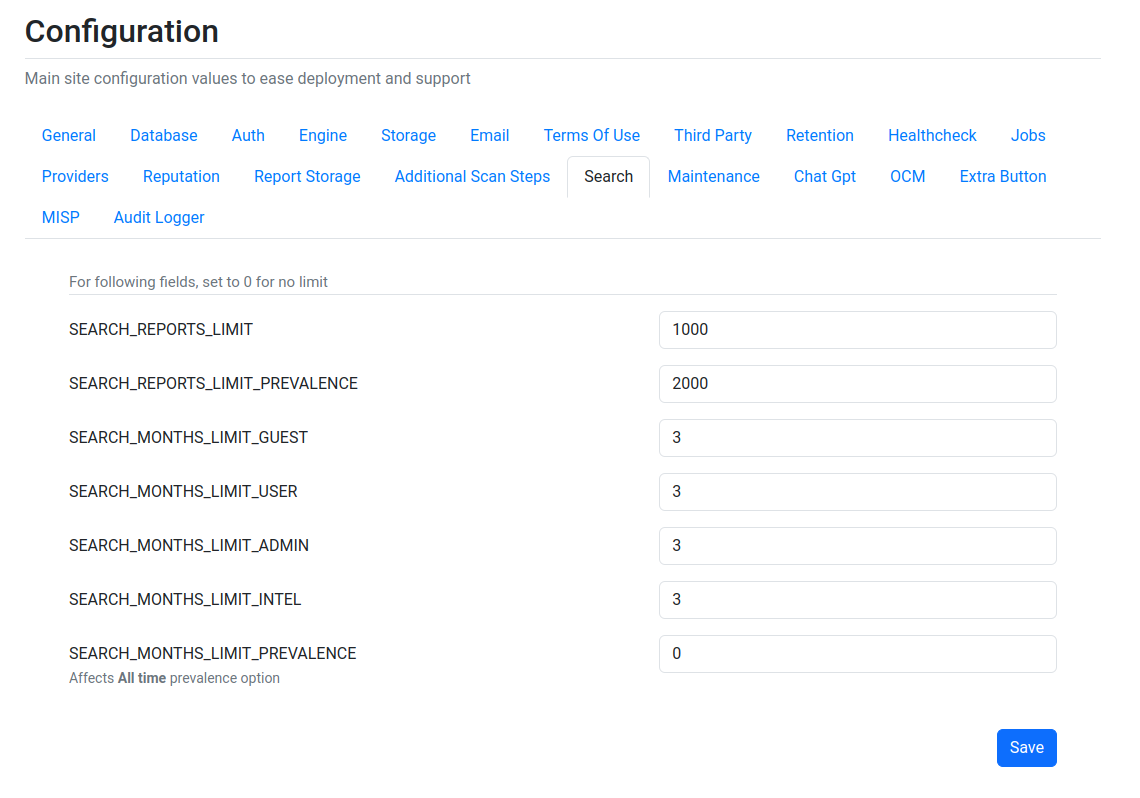Focus the SEARCH_MONTHS_LIMIT_INTEL input
Image resolution: width=1140 pixels, height=798 pixels.
tap(857, 600)
